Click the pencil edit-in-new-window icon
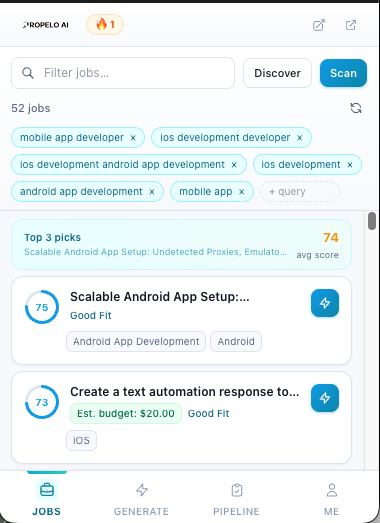 click(x=319, y=25)
